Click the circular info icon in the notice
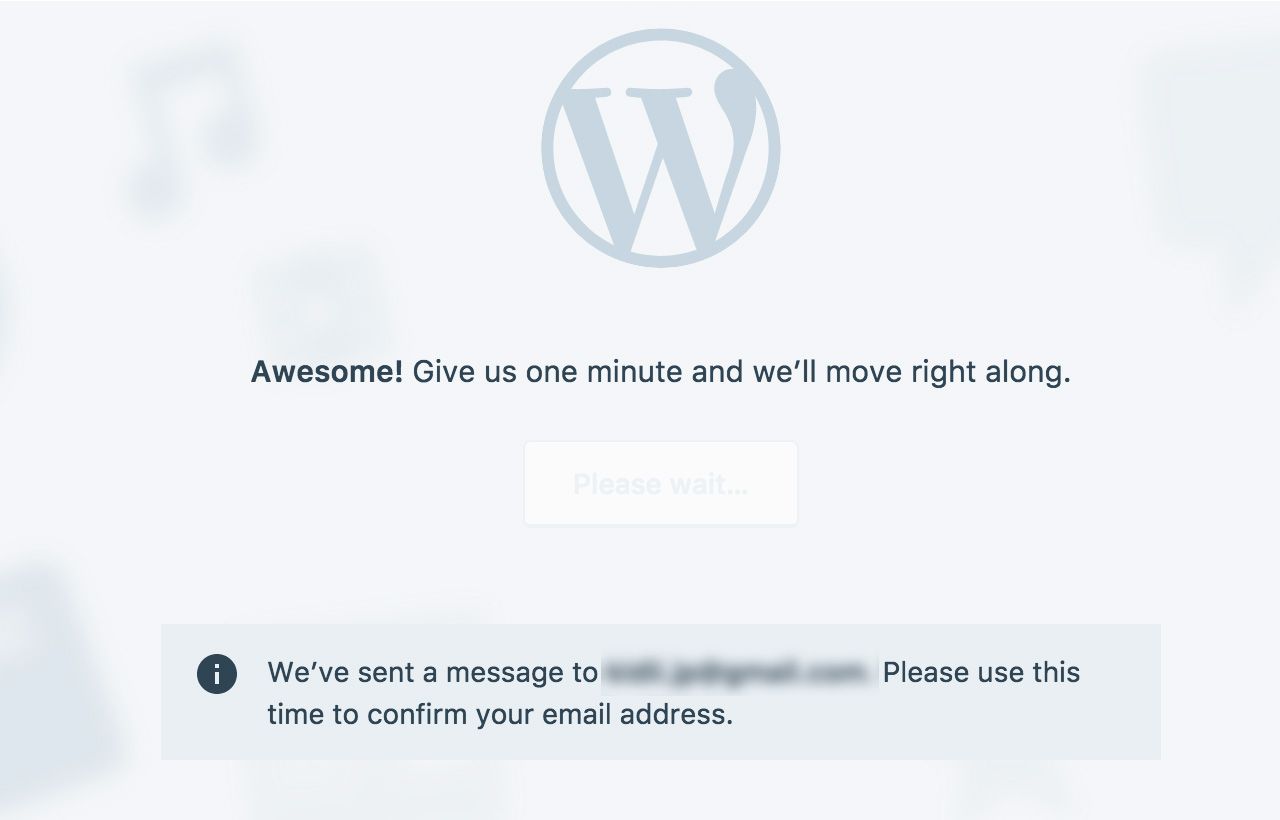 [x=217, y=674]
